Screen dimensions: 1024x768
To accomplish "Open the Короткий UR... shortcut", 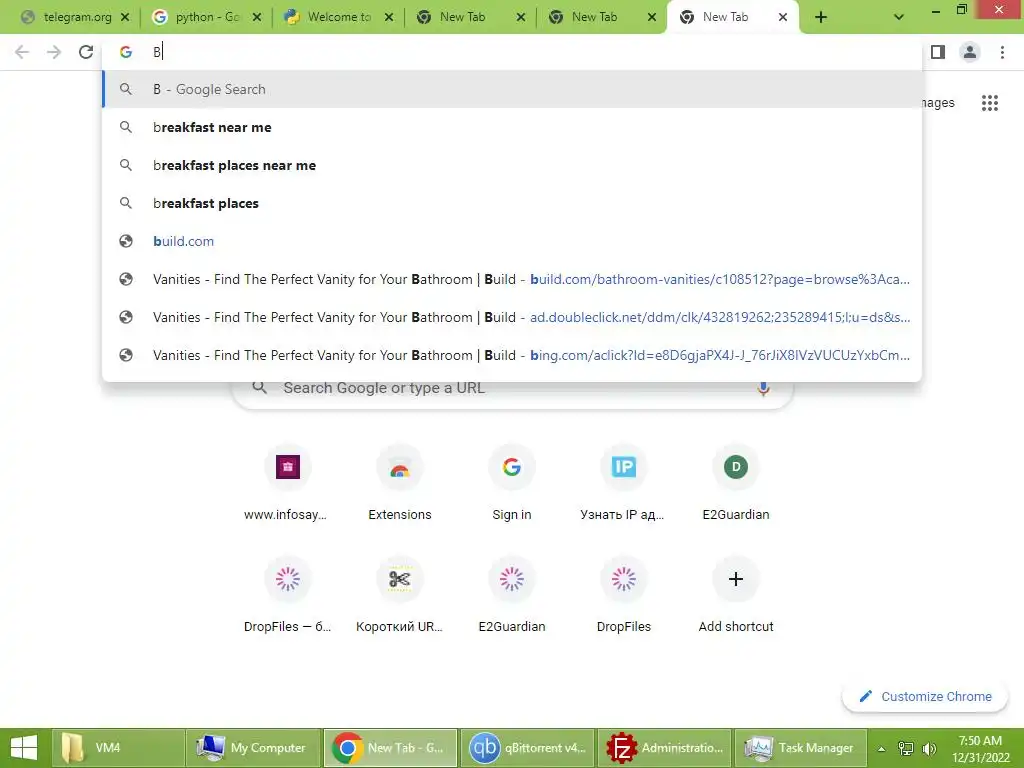I will click(400, 596).
